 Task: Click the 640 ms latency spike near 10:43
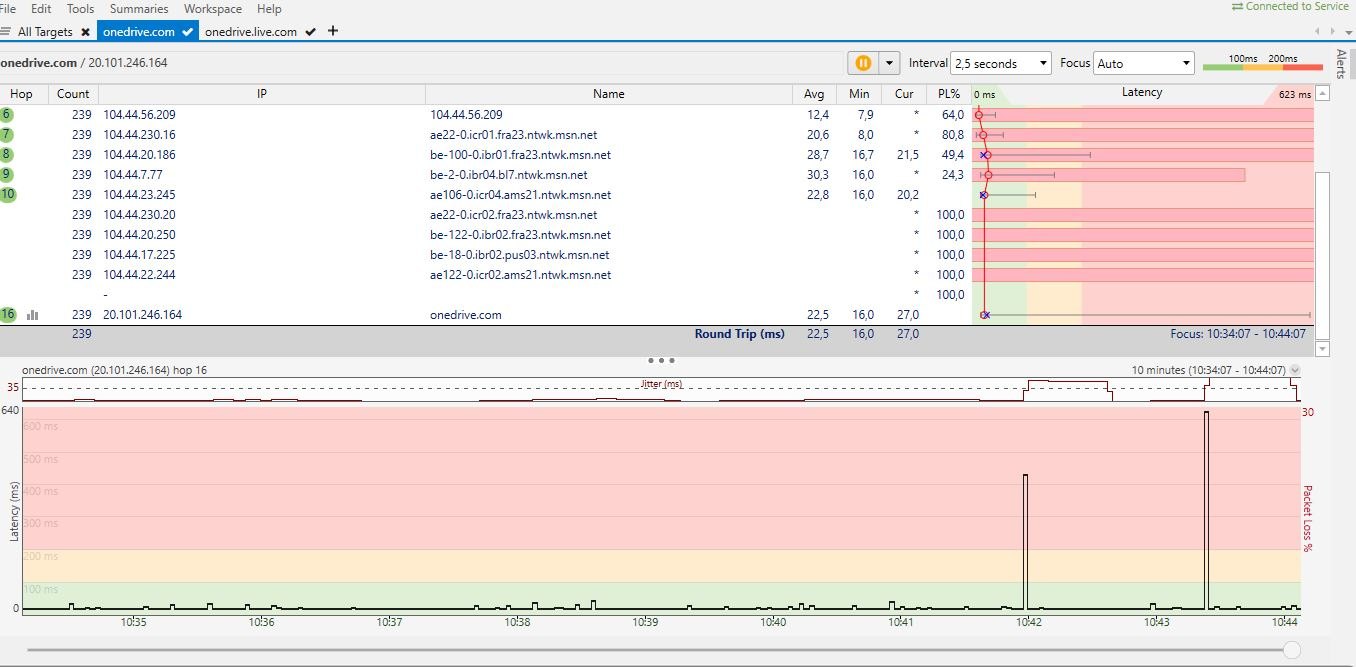[x=1207, y=509]
